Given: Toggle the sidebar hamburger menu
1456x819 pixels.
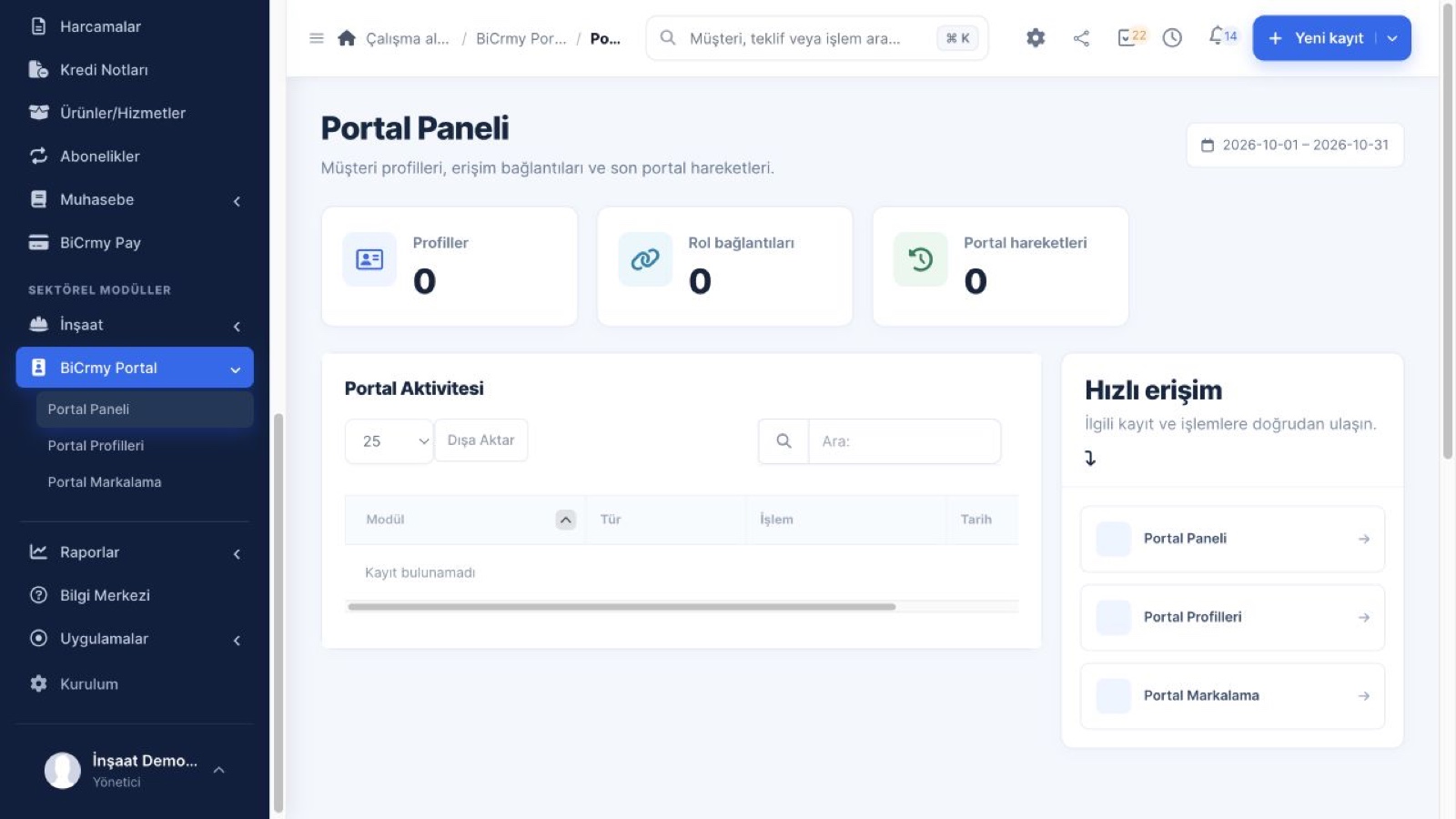Looking at the screenshot, I should click(x=317, y=38).
